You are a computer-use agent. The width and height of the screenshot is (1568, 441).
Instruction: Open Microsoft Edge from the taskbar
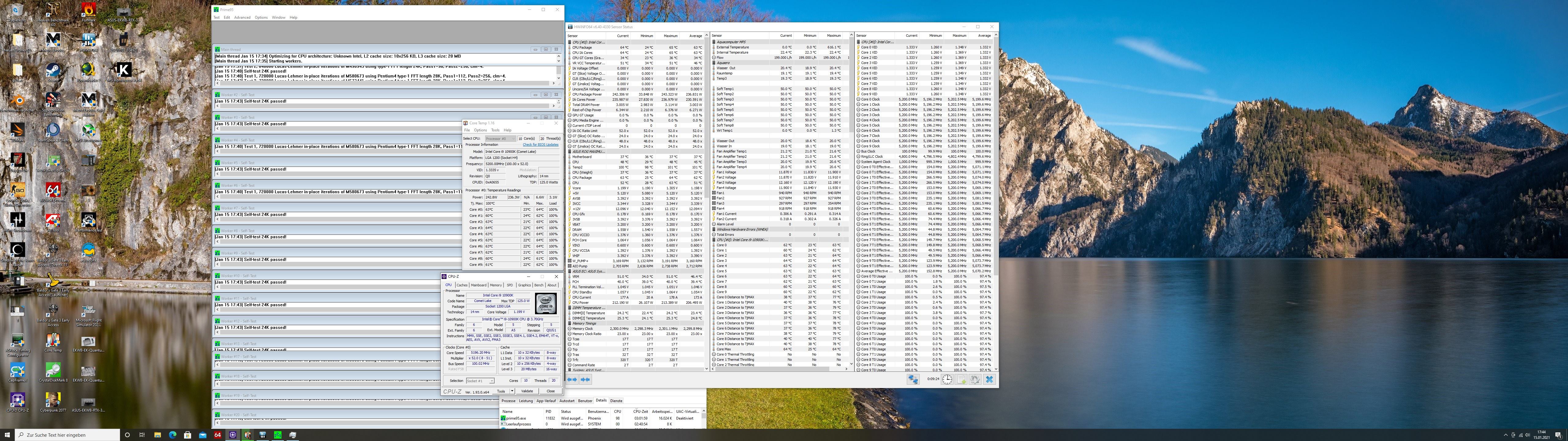point(172,435)
